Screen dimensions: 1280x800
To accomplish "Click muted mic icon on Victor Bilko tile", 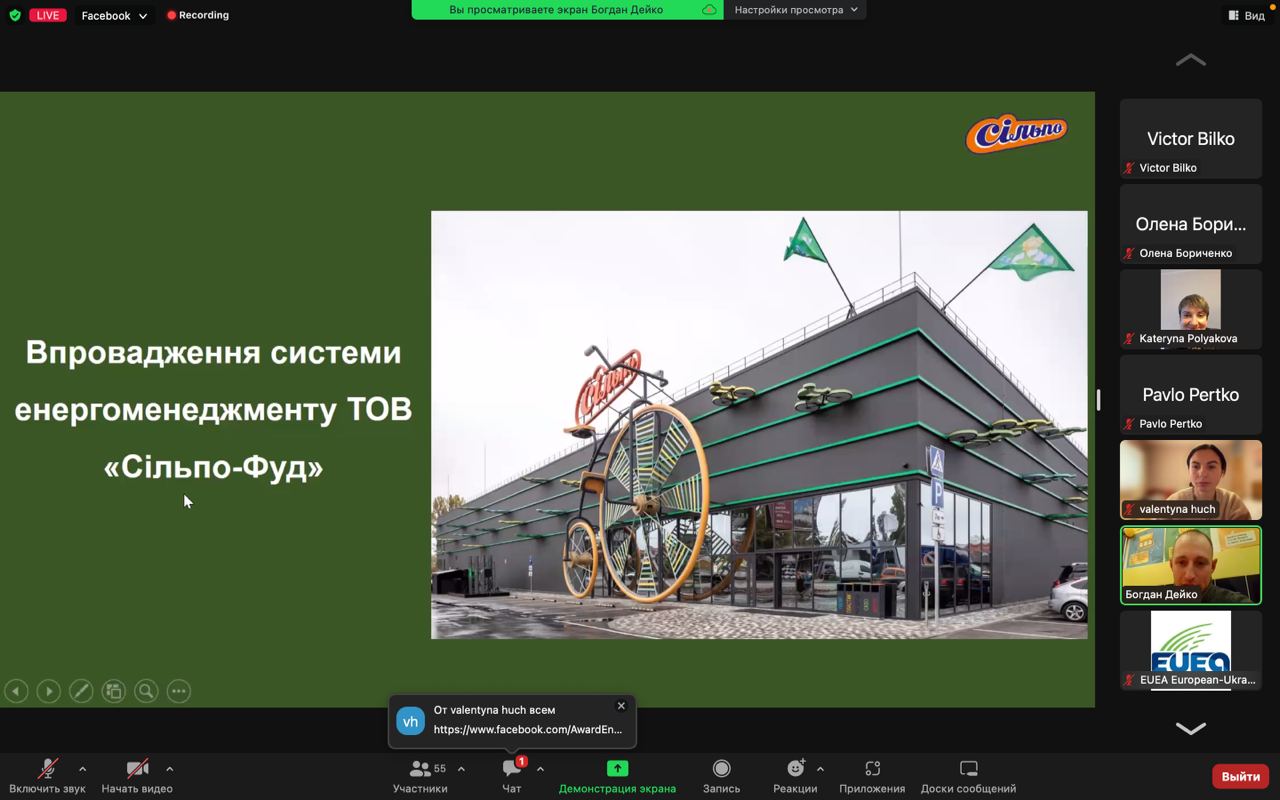I will (x=1129, y=168).
